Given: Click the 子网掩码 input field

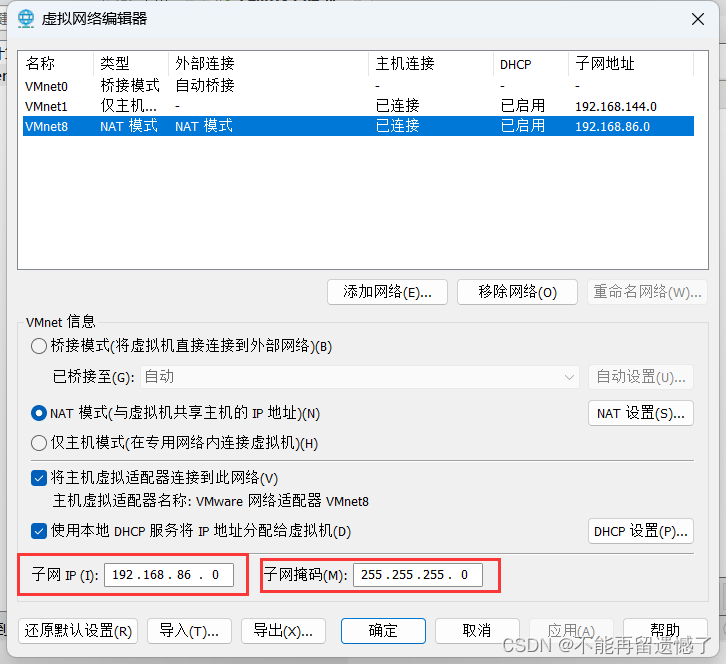Looking at the screenshot, I should 418,575.
